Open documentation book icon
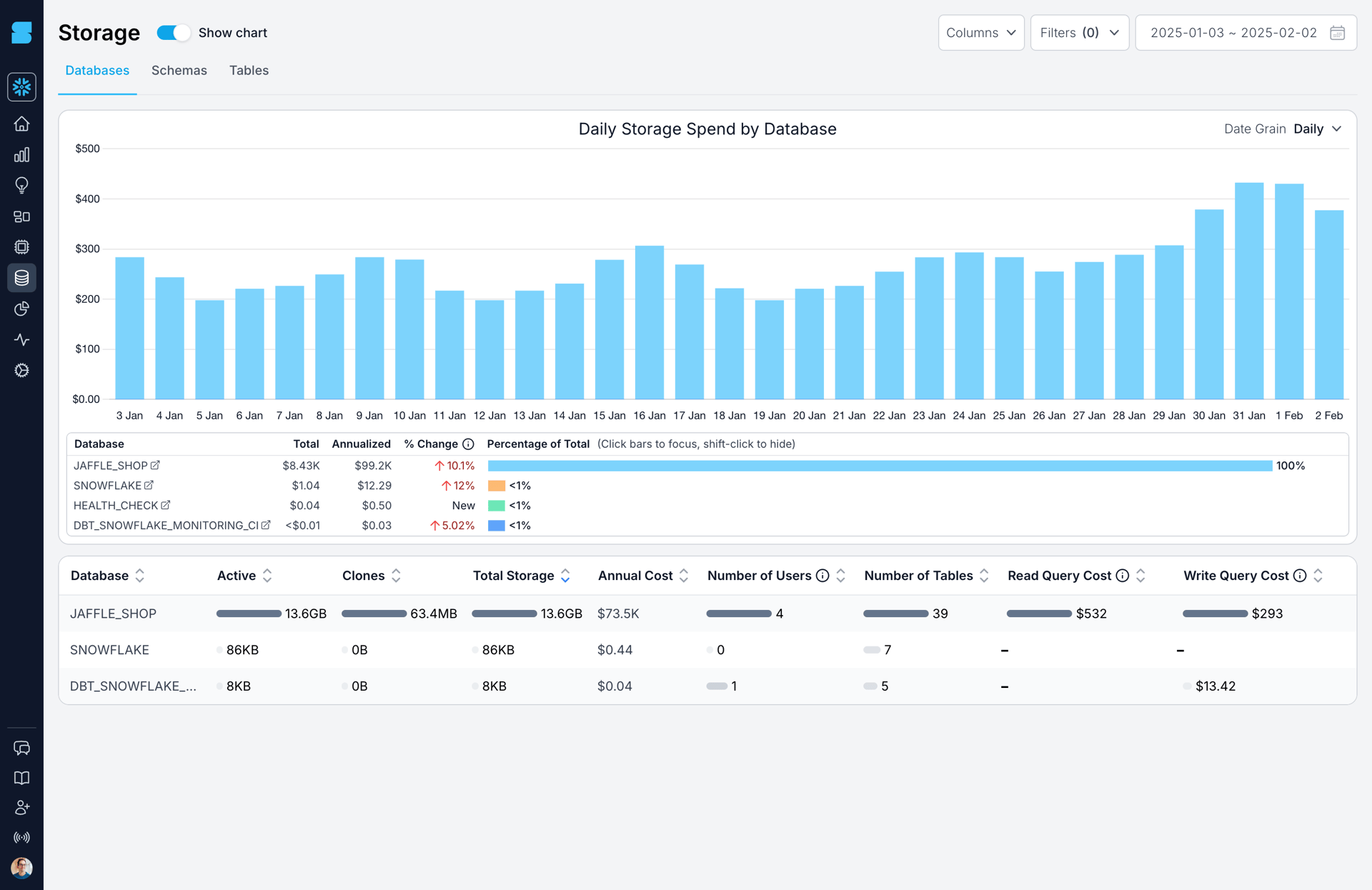The image size is (1372, 890). coord(21,778)
